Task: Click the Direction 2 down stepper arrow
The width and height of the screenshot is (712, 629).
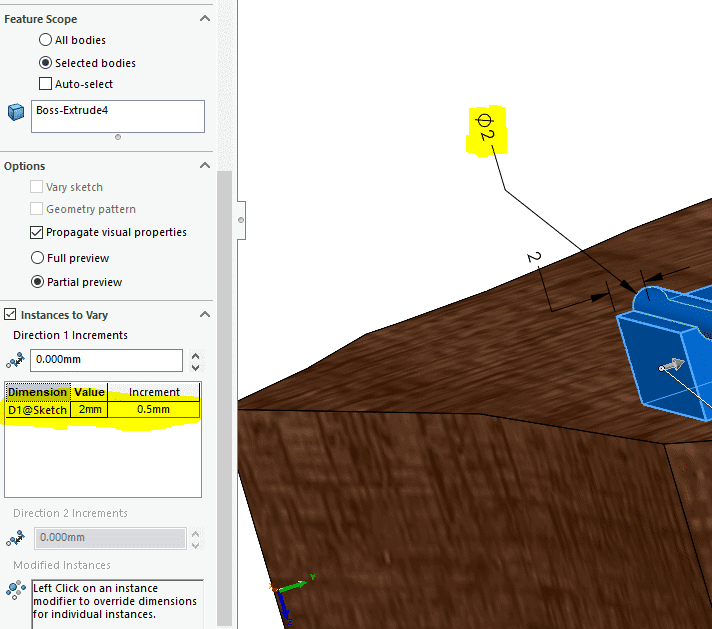Action: click(195, 545)
